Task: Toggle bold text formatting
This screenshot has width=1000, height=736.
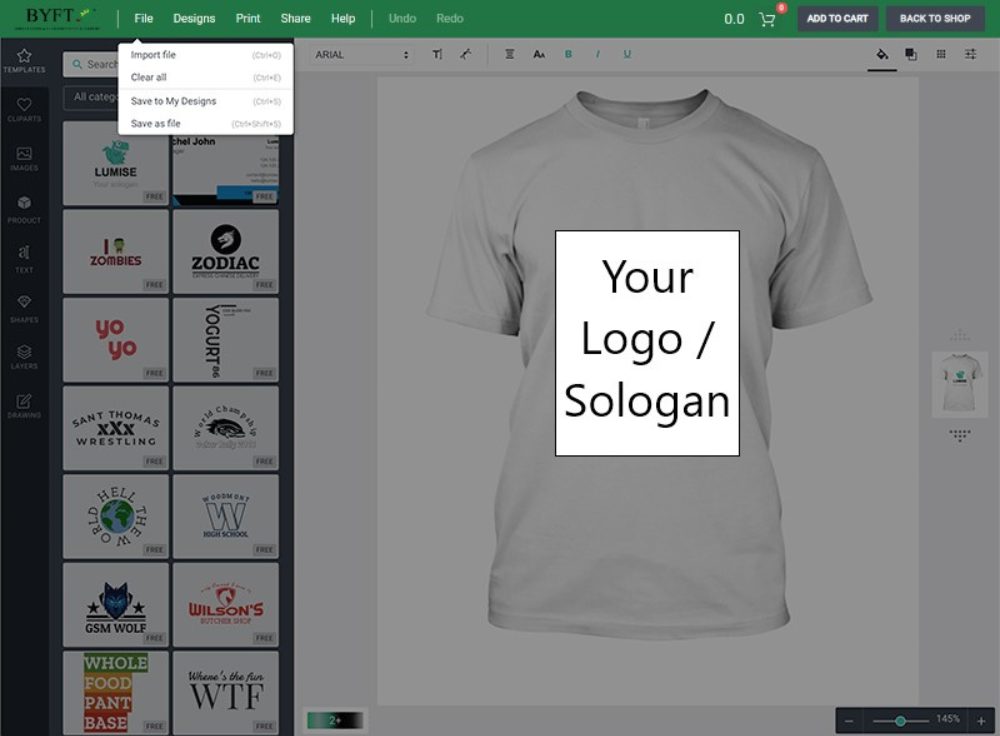Action: [x=568, y=54]
